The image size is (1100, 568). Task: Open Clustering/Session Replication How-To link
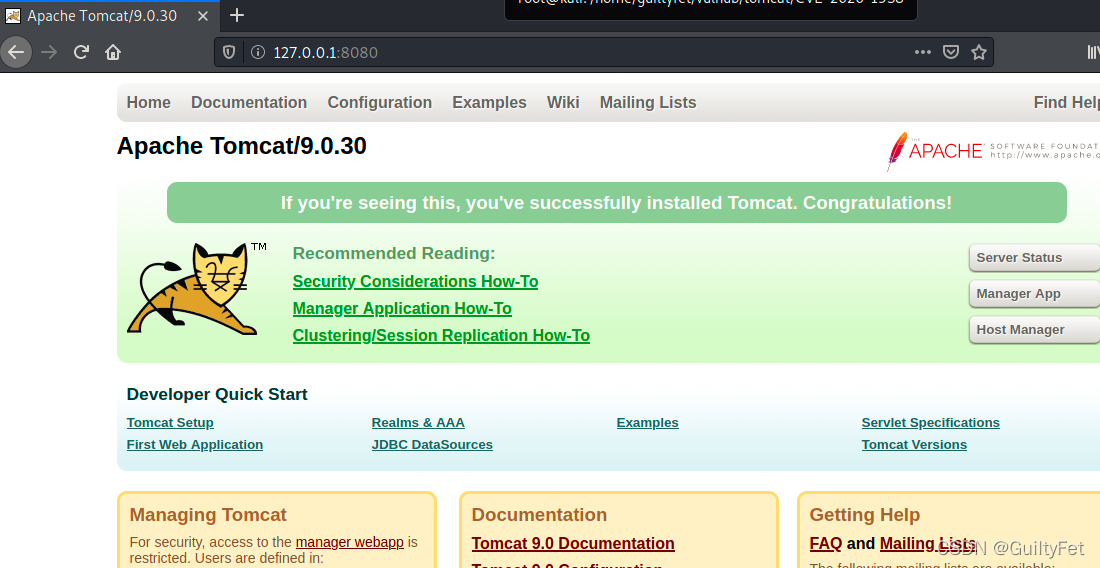[x=441, y=335]
